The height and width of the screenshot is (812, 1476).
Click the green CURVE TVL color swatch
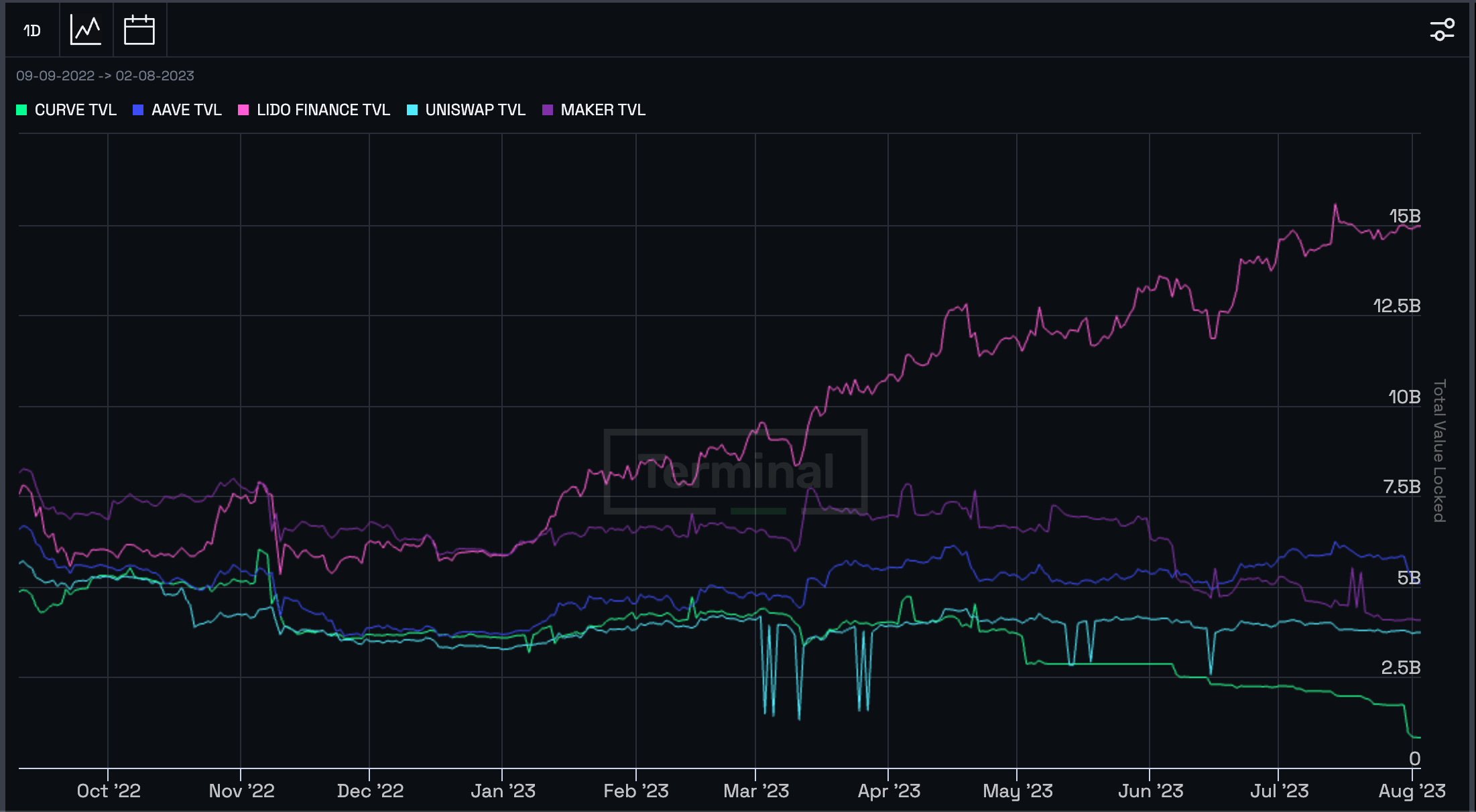pyautogui.click(x=21, y=110)
